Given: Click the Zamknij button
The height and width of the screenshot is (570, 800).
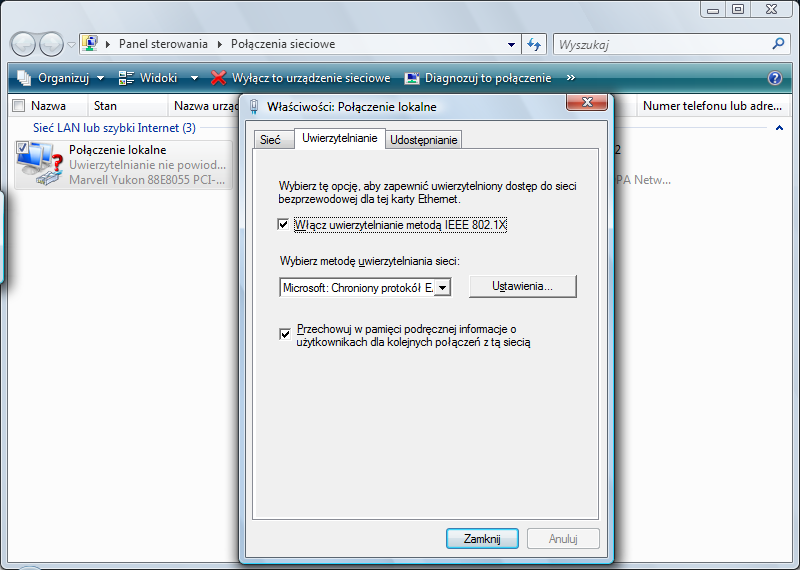Looking at the screenshot, I should (x=482, y=538).
